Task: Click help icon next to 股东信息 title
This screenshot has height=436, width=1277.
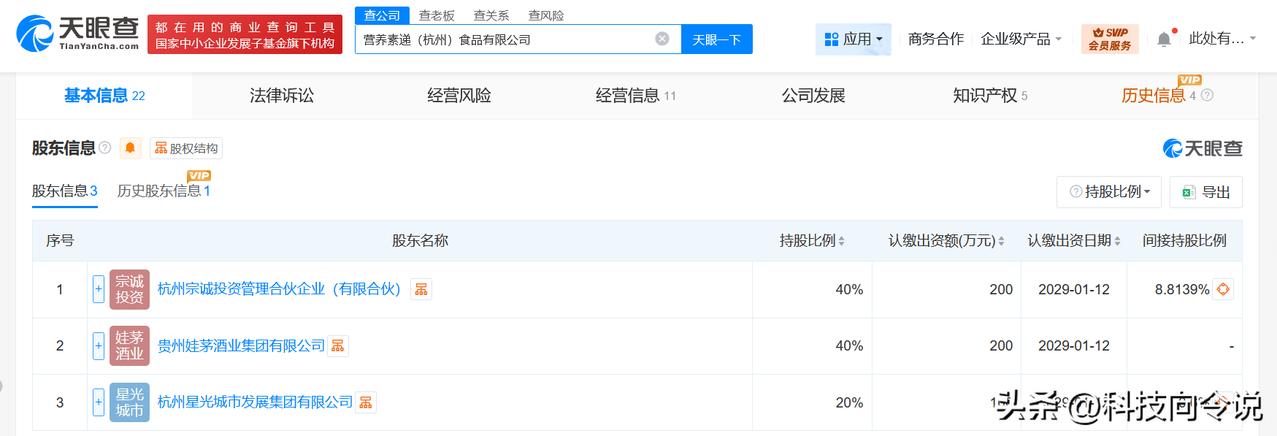Action: [x=105, y=148]
